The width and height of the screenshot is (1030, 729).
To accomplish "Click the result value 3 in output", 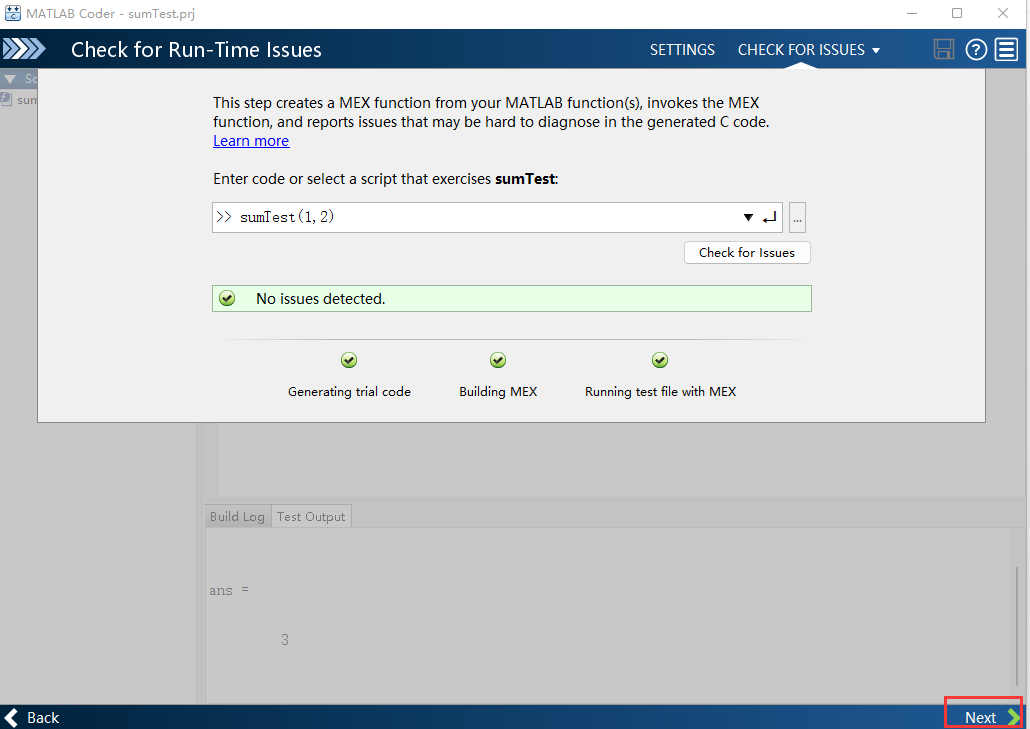I will click(284, 640).
